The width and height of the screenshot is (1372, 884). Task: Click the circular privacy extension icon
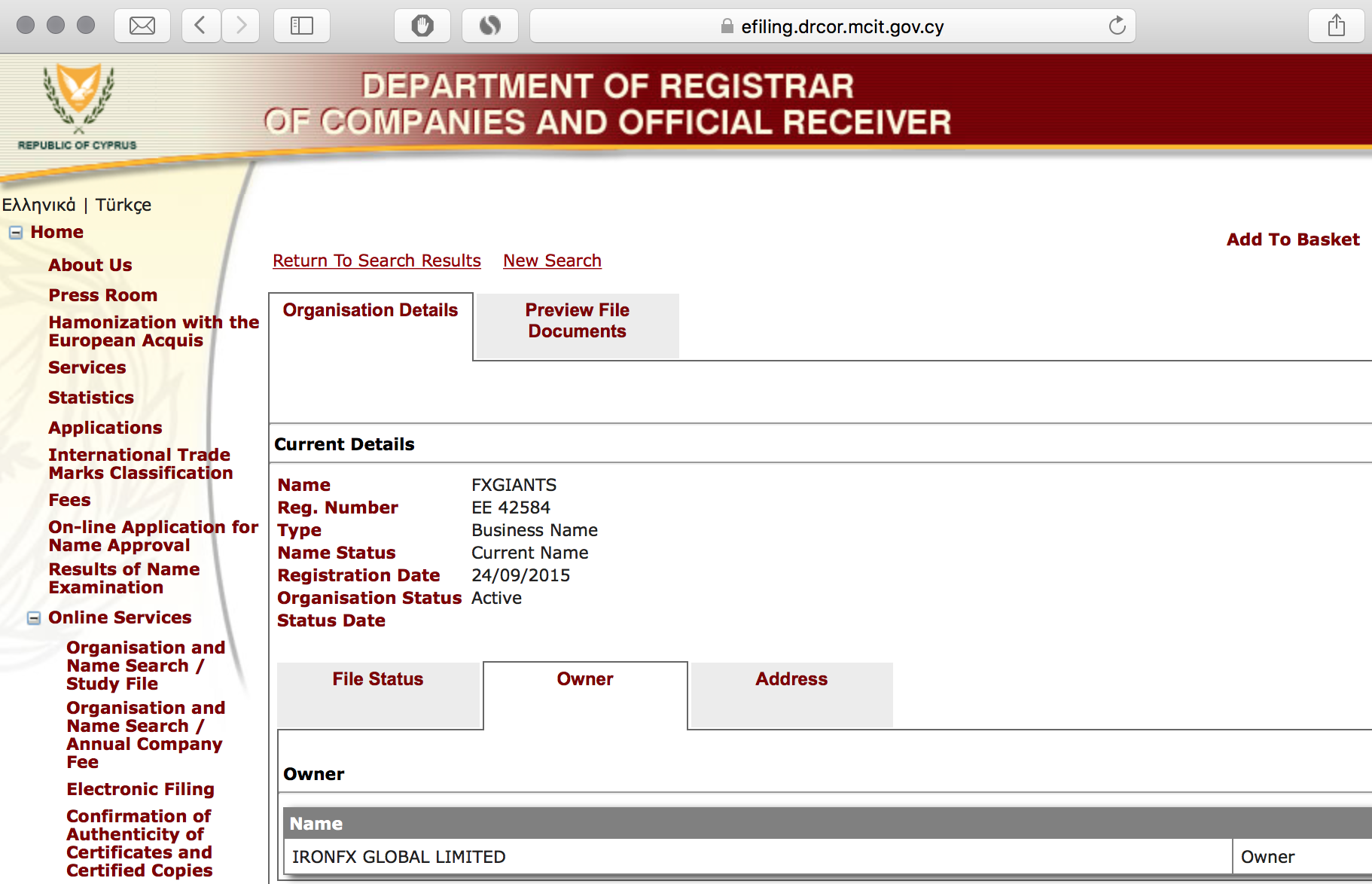(x=489, y=26)
